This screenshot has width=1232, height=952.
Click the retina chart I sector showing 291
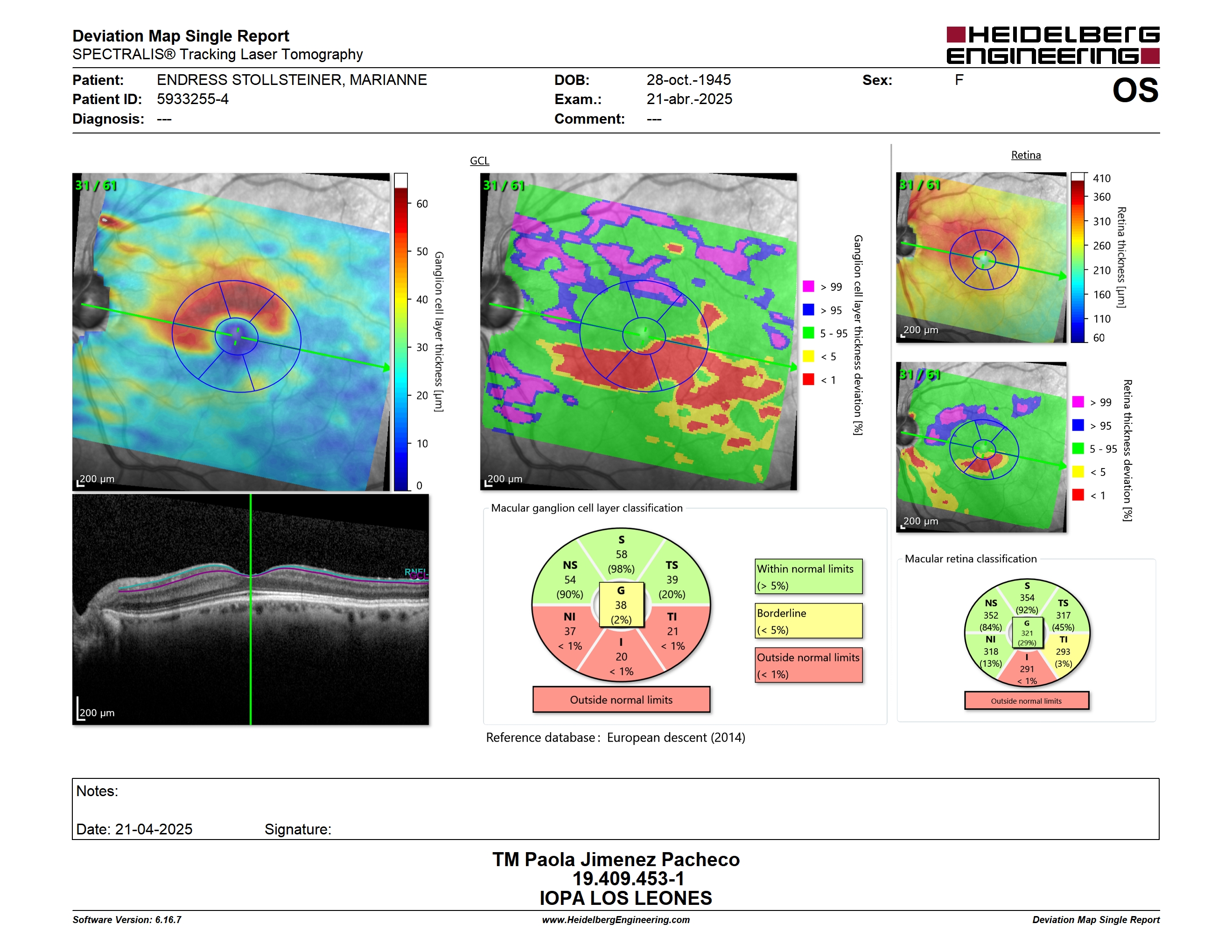click(1027, 669)
